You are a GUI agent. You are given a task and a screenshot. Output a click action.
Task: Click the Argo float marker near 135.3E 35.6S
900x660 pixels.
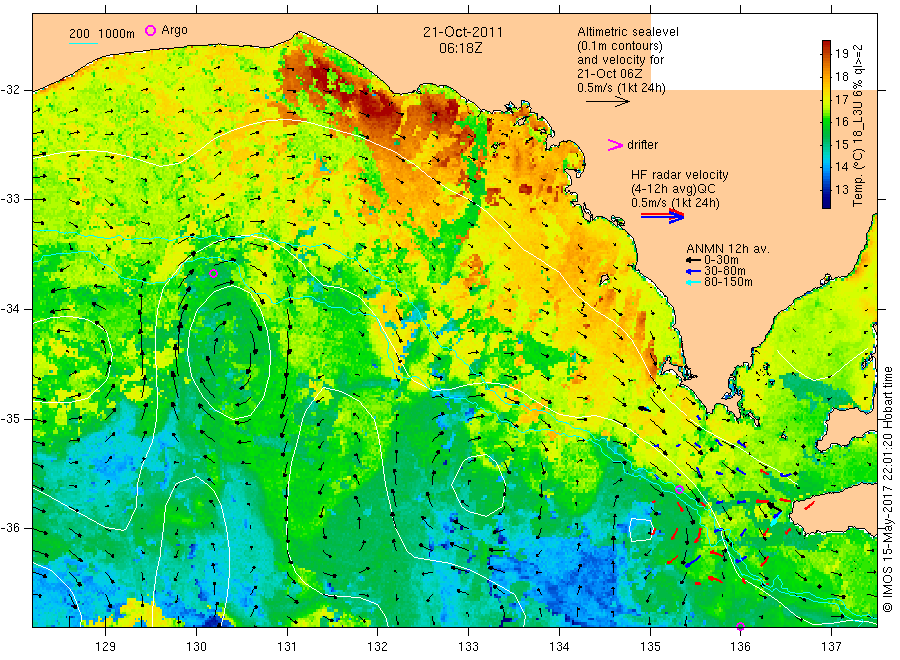(679, 490)
